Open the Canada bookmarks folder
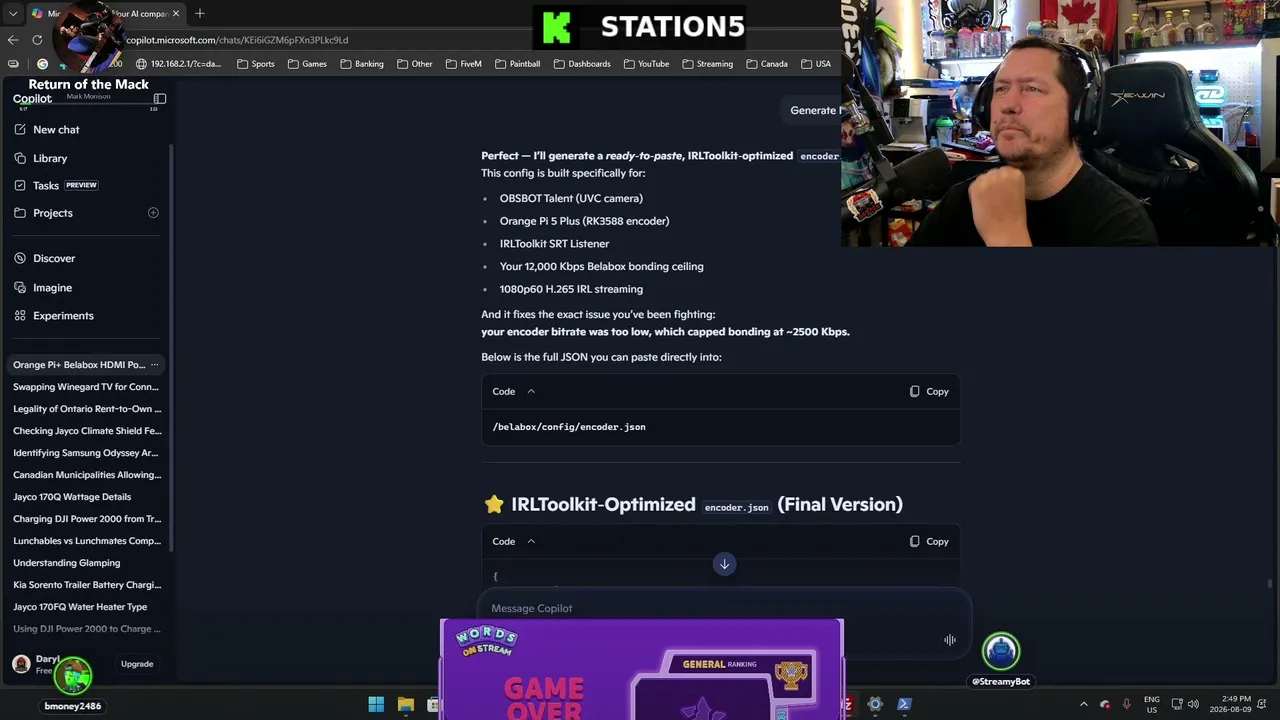1280x720 pixels. point(767,64)
